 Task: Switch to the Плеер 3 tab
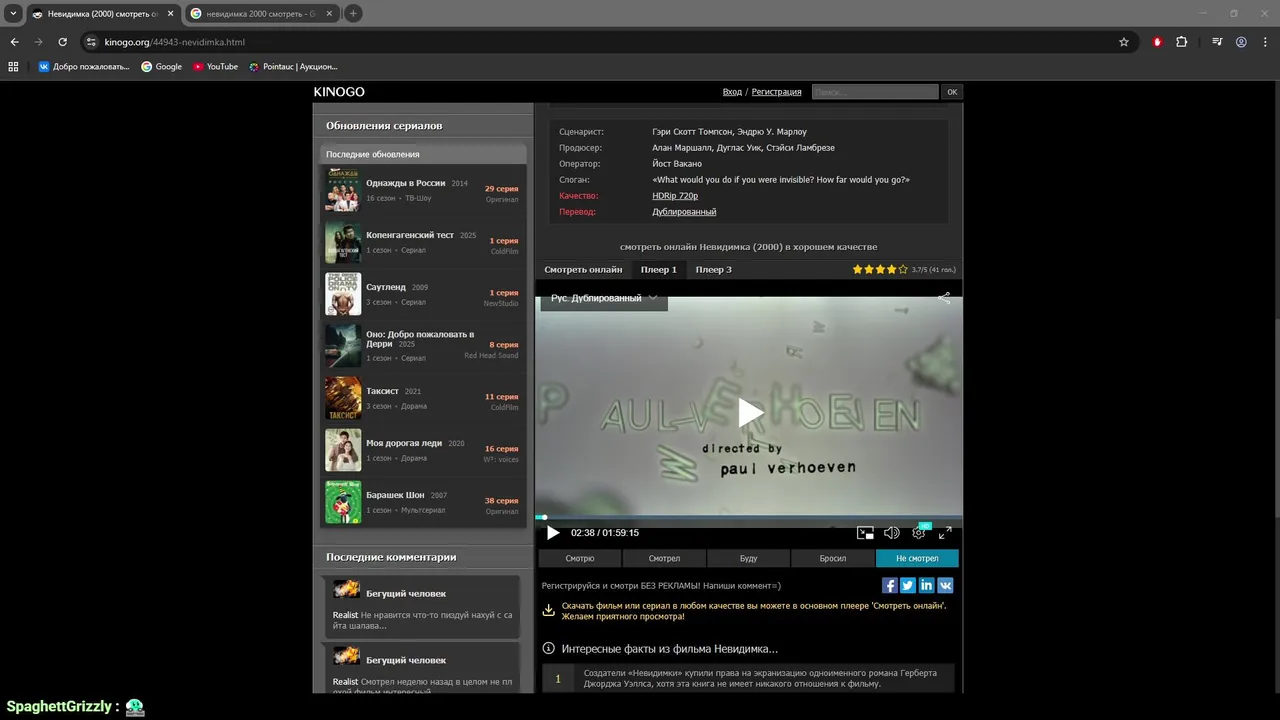tap(714, 270)
